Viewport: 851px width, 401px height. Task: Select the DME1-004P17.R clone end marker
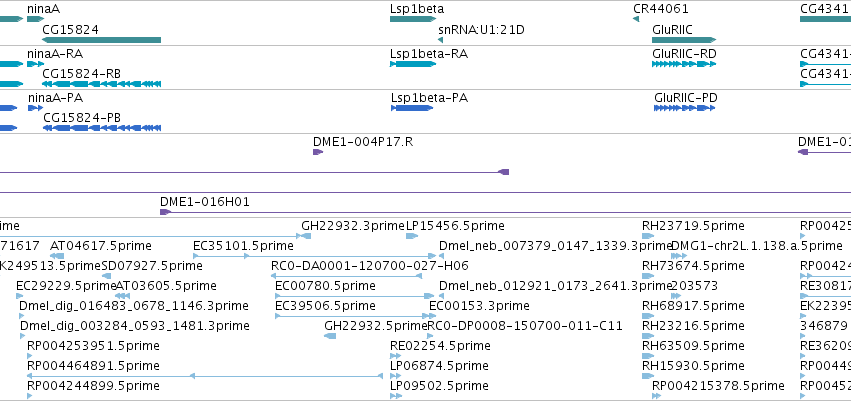click(x=318, y=152)
